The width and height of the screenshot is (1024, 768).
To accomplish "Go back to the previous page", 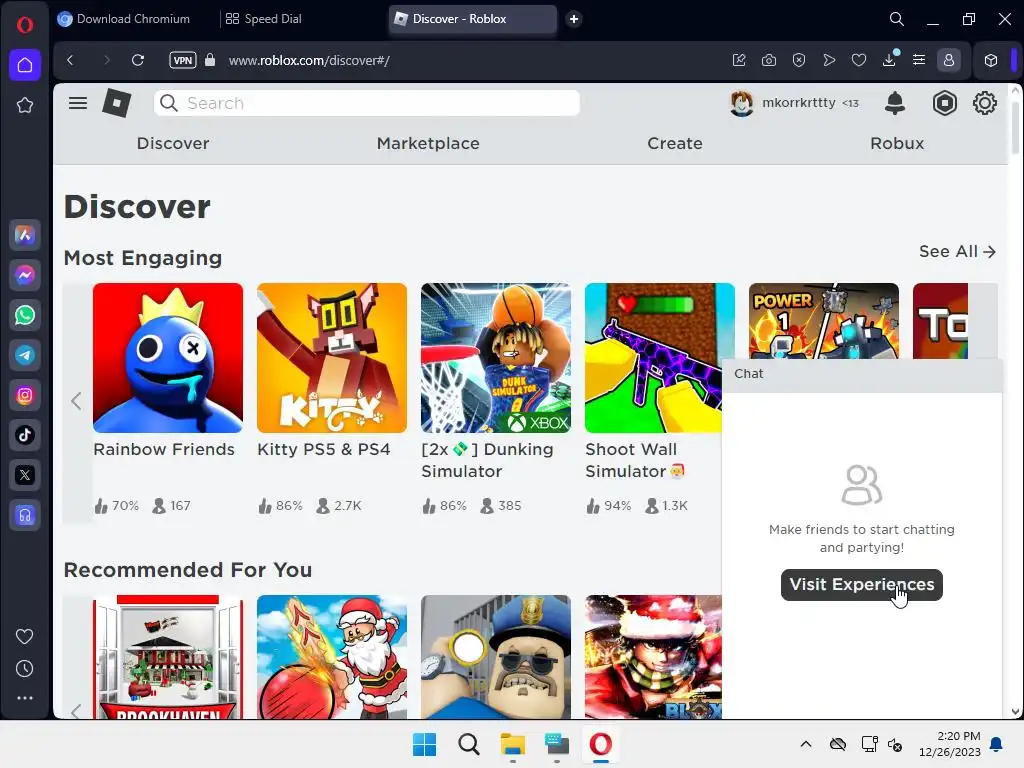I will (71, 60).
